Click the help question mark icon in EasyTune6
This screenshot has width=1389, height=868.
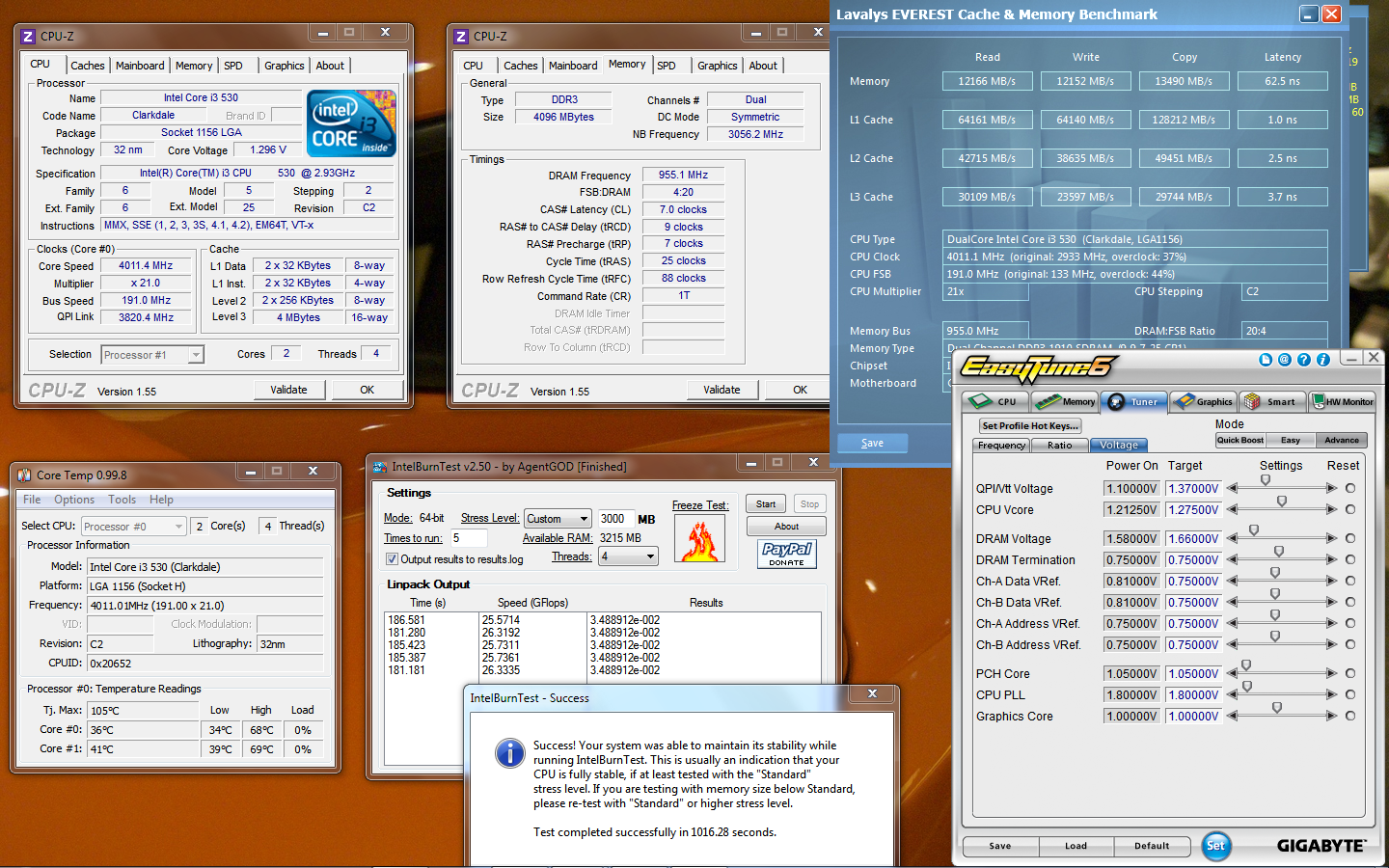[x=1303, y=360]
